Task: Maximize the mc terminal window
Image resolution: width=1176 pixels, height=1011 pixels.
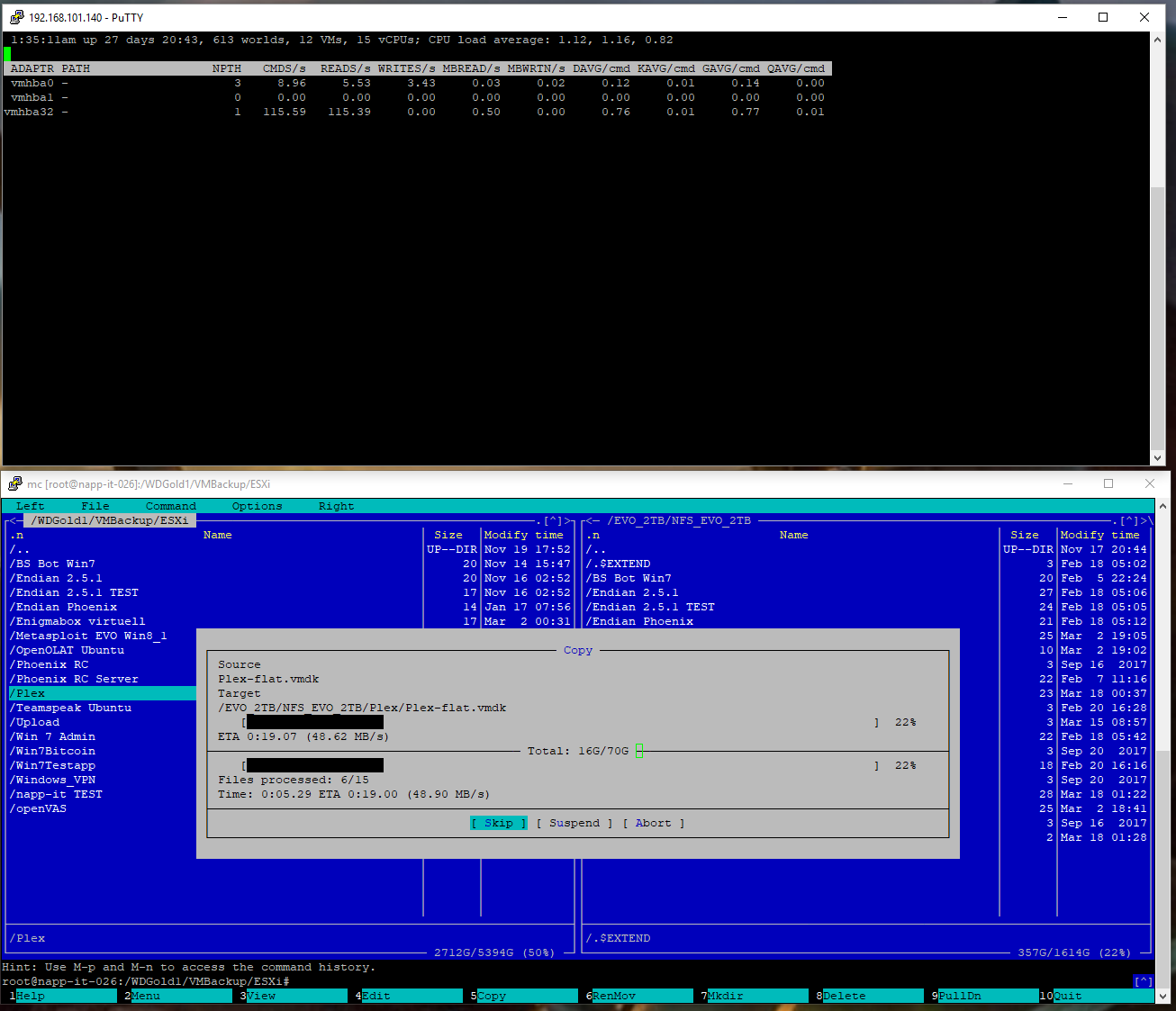Action: click(x=1108, y=484)
